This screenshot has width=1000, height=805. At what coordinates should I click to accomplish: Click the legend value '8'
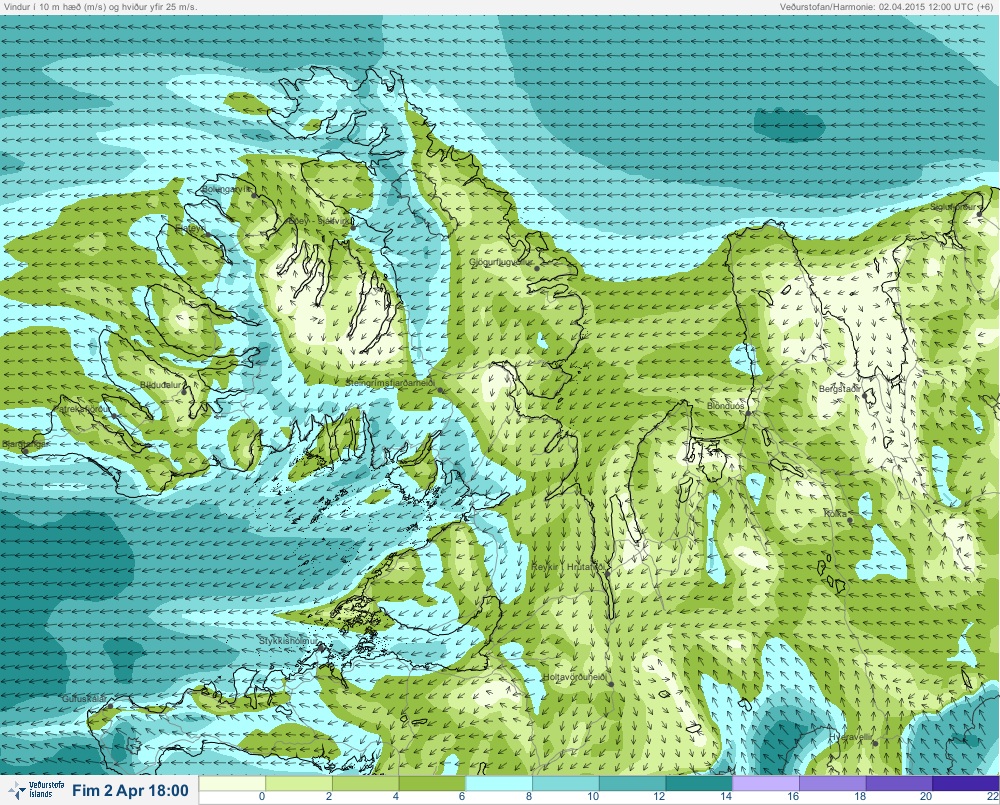529,797
